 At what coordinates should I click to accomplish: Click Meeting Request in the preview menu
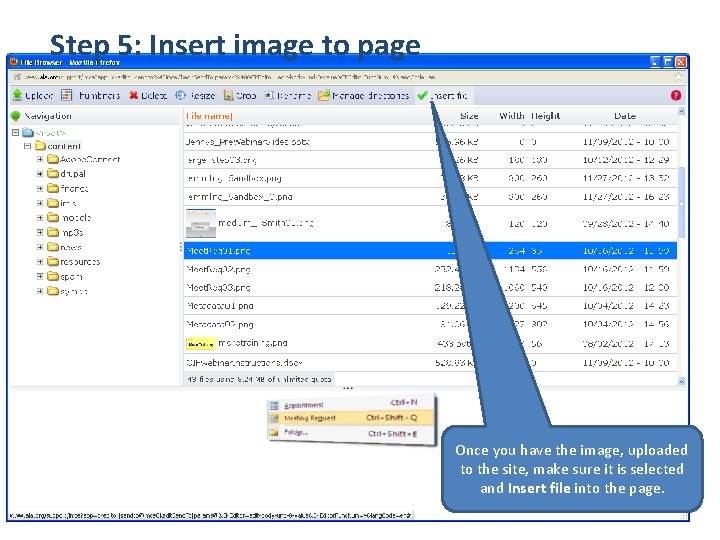point(310,418)
